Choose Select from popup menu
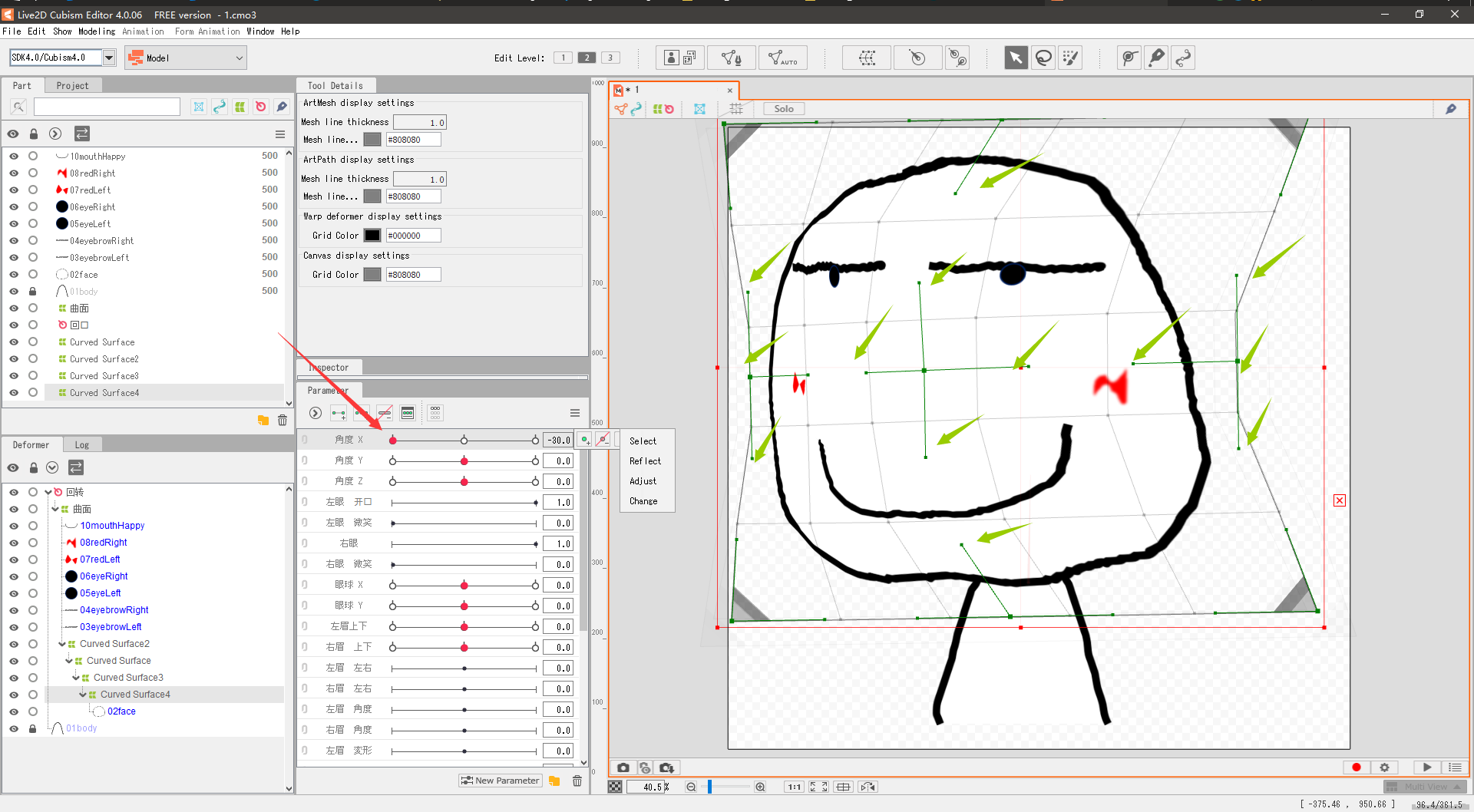The width and height of the screenshot is (1474, 812). (647, 441)
